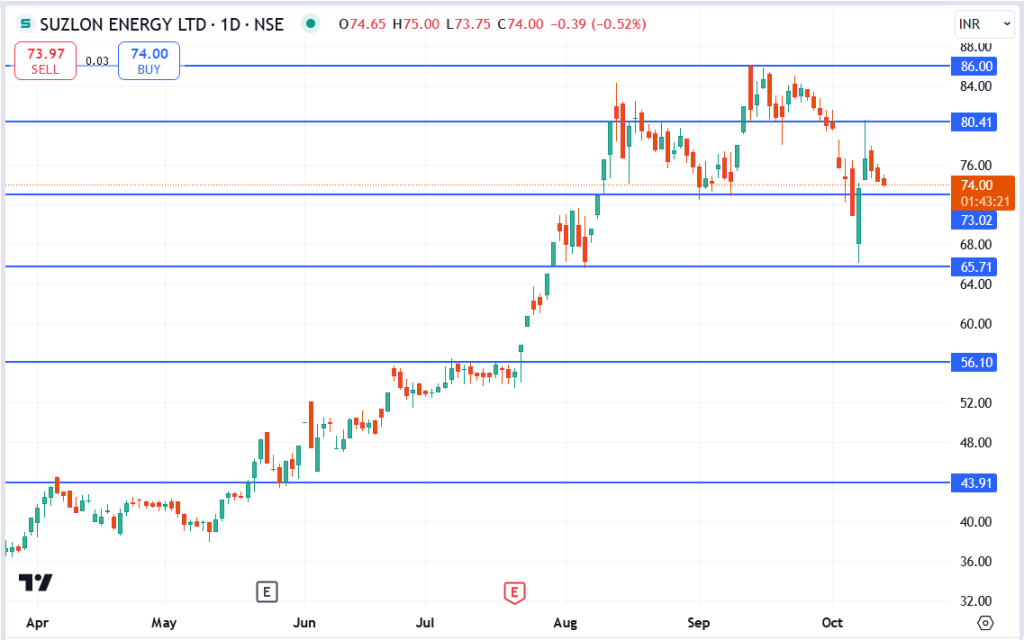
Task: Select the 43.91 horizontal line price label
Action: click(x=974, y=483)
